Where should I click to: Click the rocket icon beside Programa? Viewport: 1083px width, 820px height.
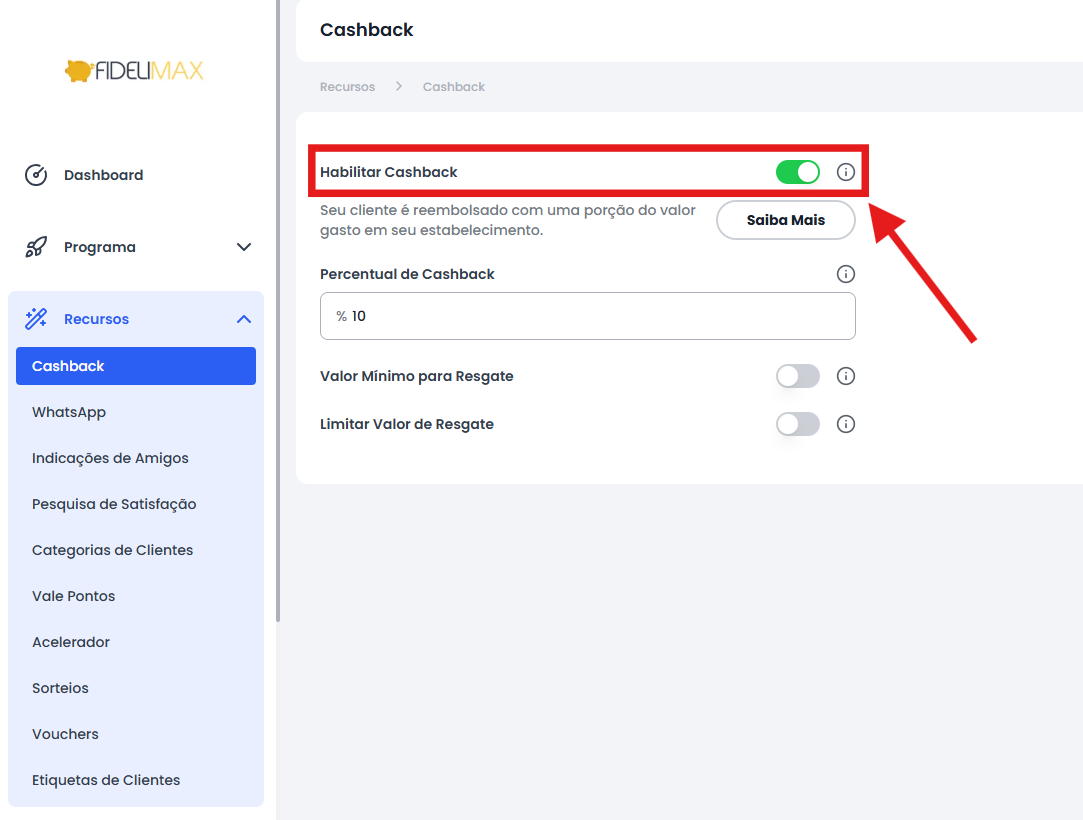(36, 247)
